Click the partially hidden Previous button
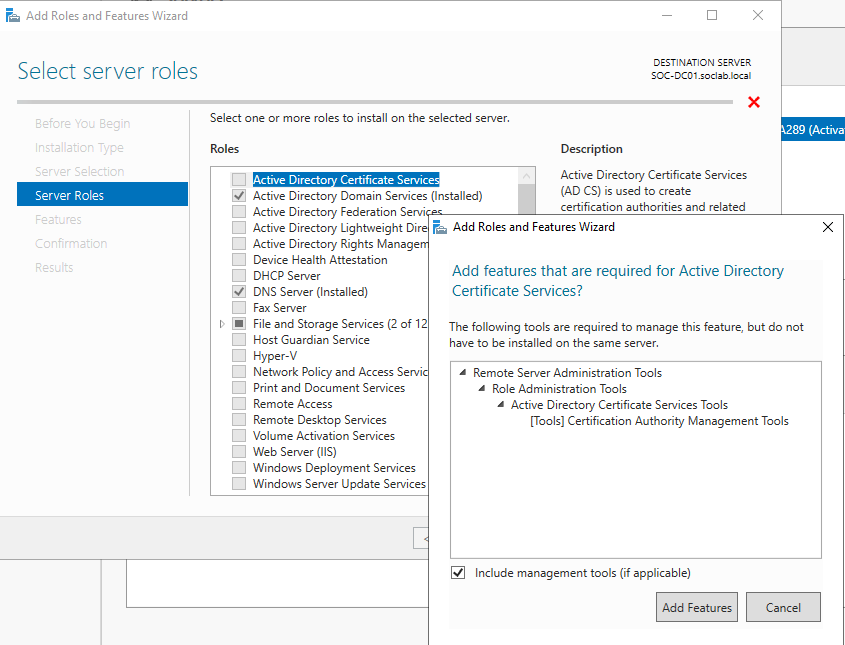The image size is (845, 645). [x=421, y=538]
